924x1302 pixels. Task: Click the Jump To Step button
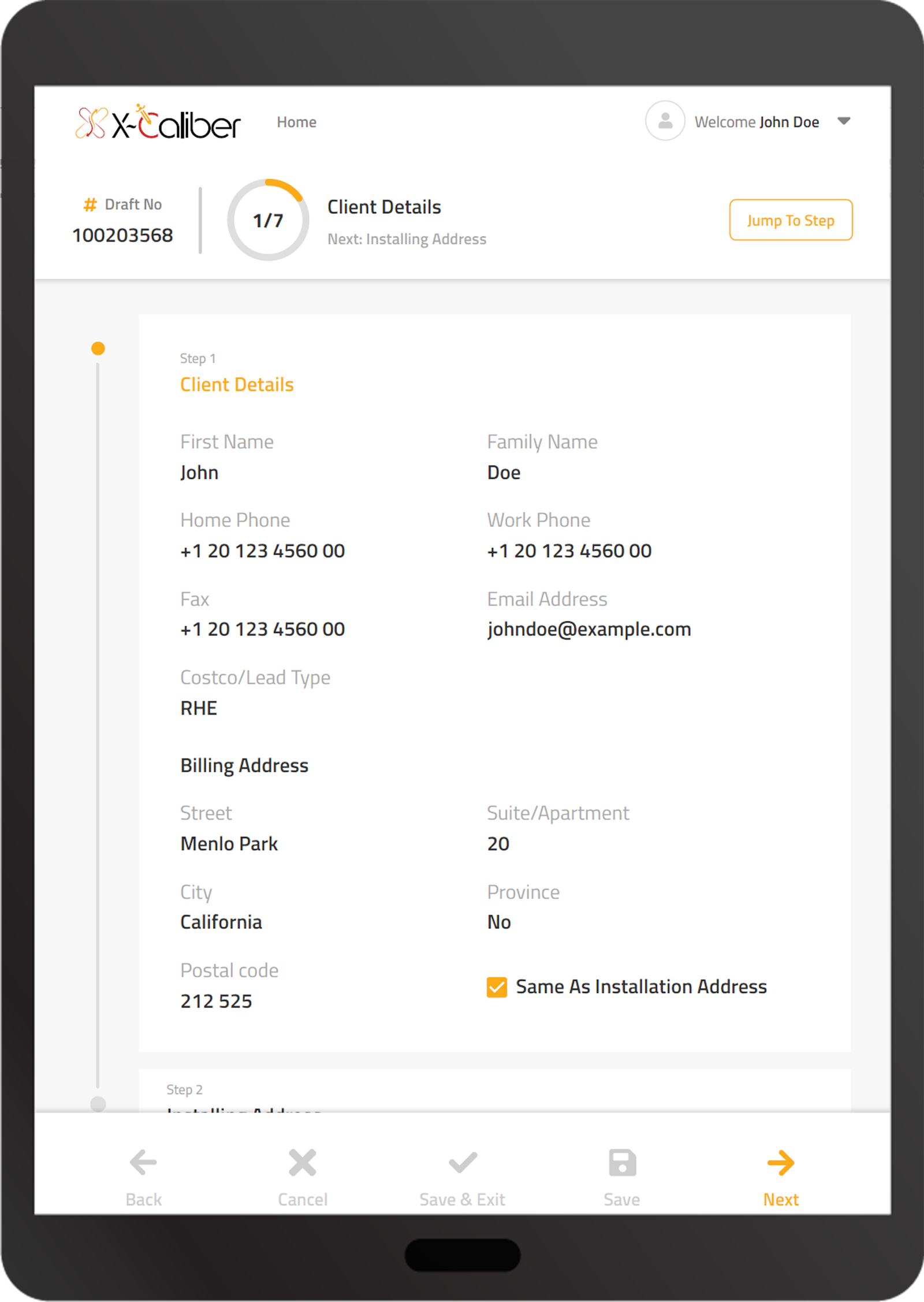coord(791,220)
